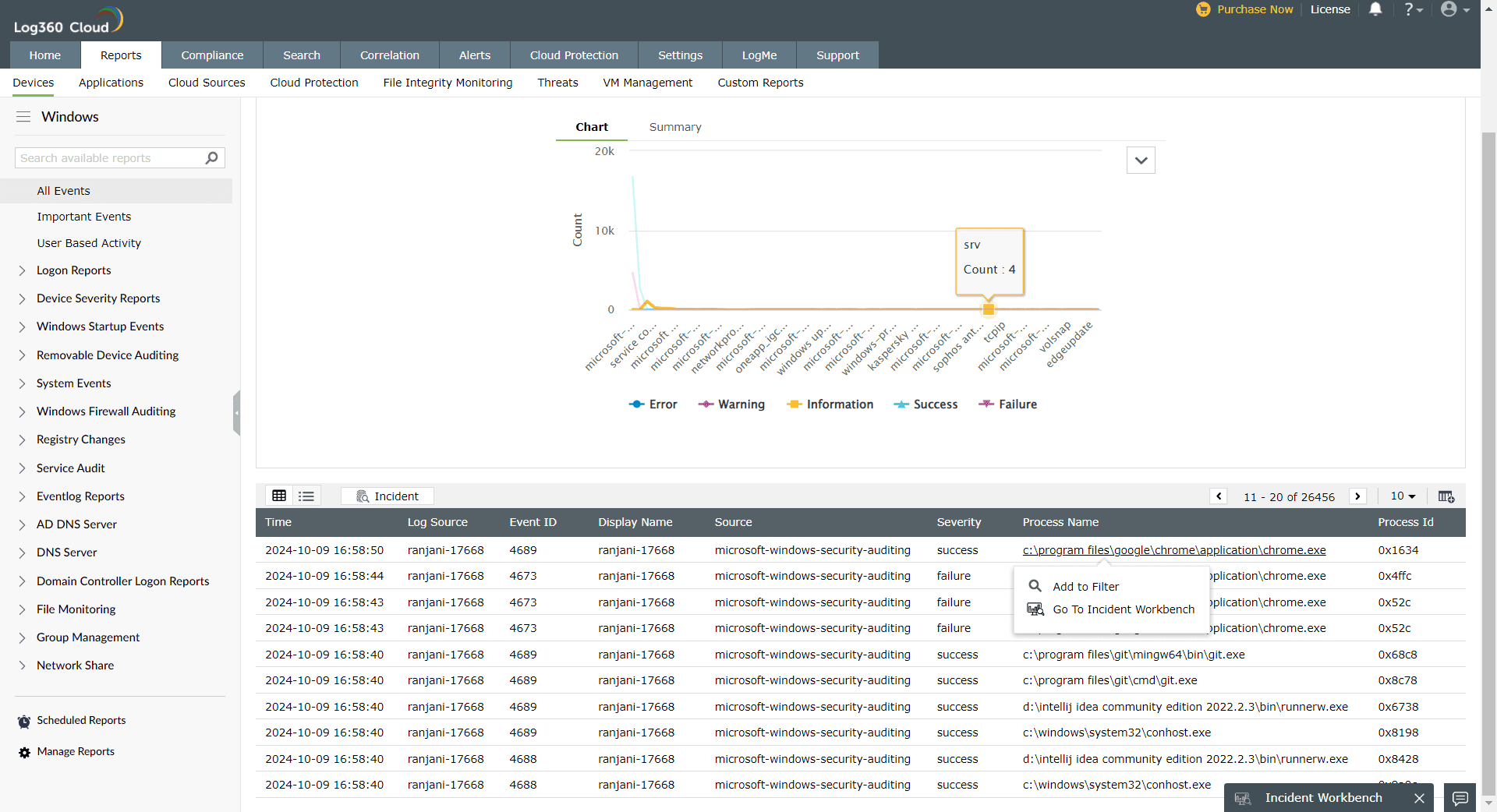Click the Purchase Now link
This screenshot has width=1497, height=812.
coord(1255,9)
